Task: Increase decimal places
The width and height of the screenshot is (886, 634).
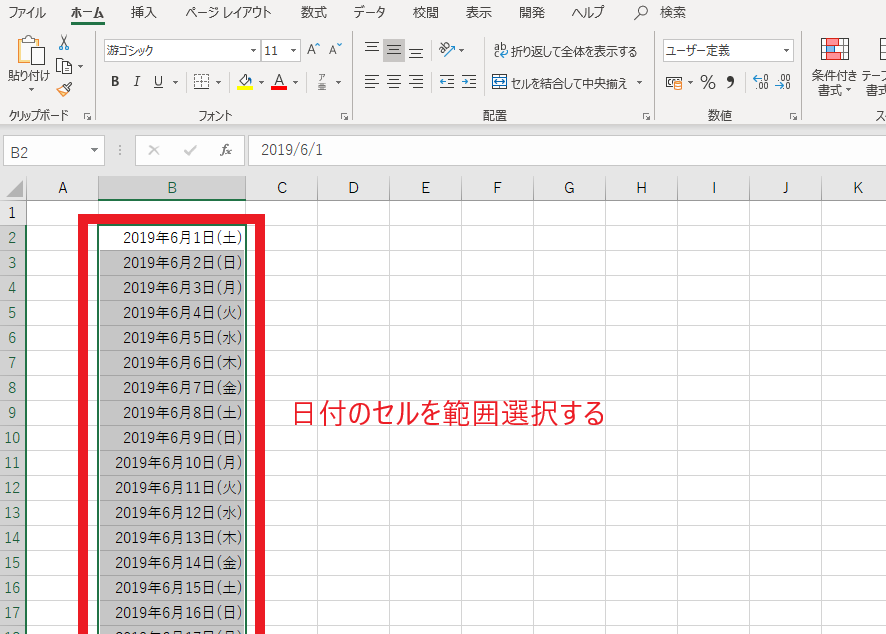Action: (x=761, y=82)
